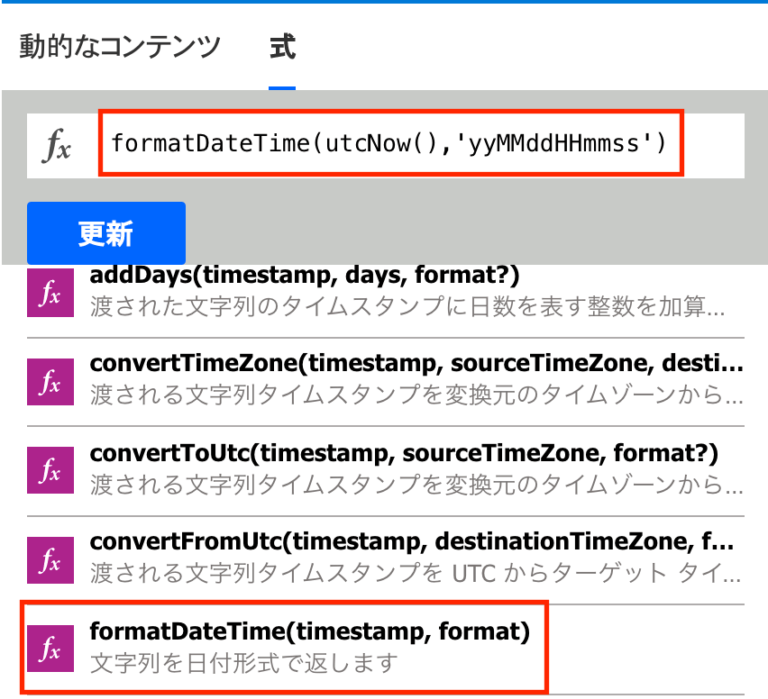Insert the addDays(timestamp, days, format?) function
The image size is (768, 699).
pyautogui.click(x=304, y=275)
